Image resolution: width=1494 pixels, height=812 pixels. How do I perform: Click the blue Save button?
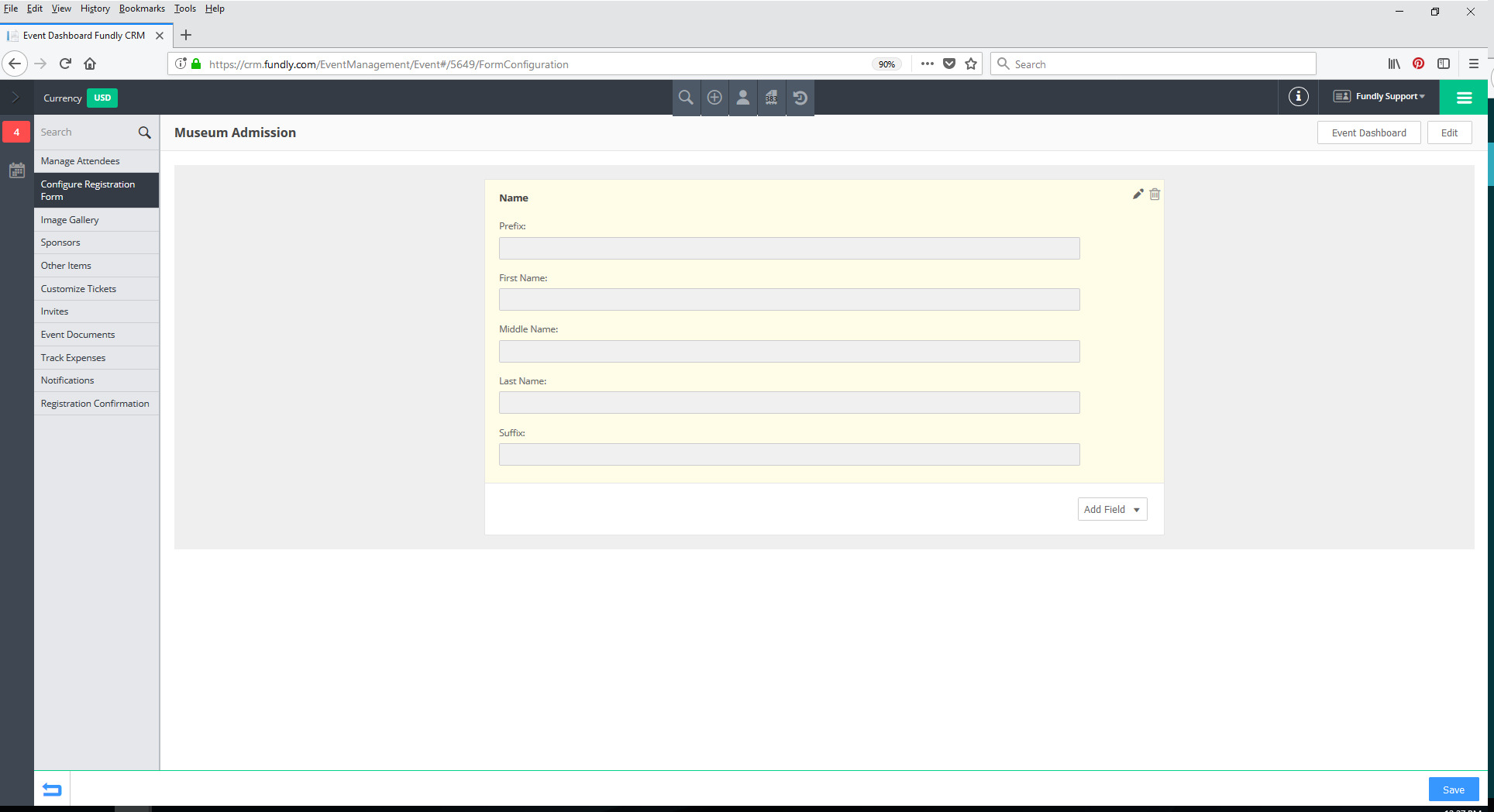(1454, 790)
